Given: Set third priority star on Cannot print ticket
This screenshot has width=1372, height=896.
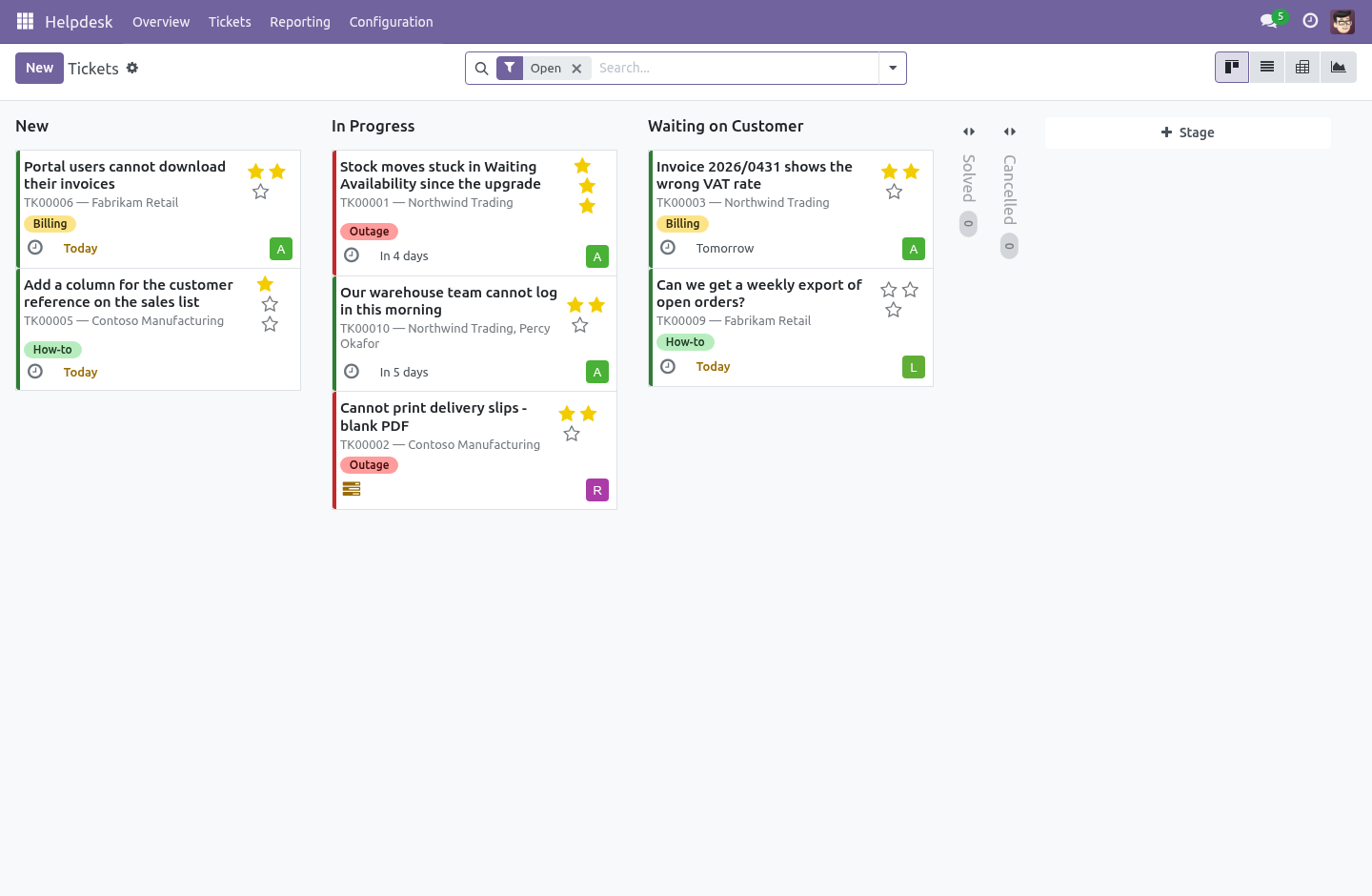Looking at the screenshot, I should [572, 435].
